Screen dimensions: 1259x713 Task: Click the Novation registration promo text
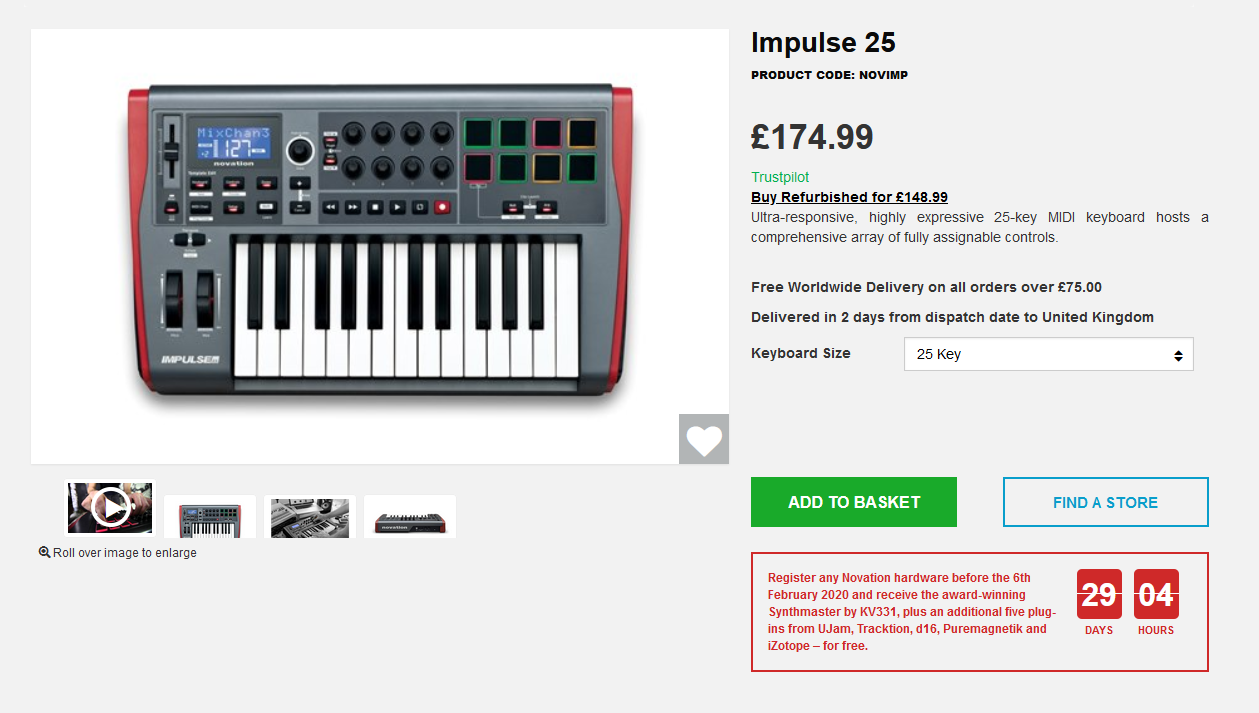point(912,612)
